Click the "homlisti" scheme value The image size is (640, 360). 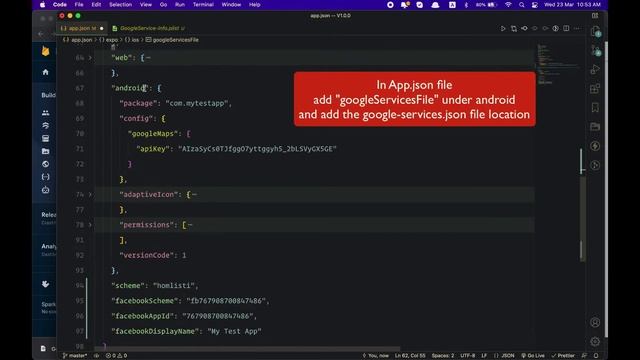(x=174, y=286)
